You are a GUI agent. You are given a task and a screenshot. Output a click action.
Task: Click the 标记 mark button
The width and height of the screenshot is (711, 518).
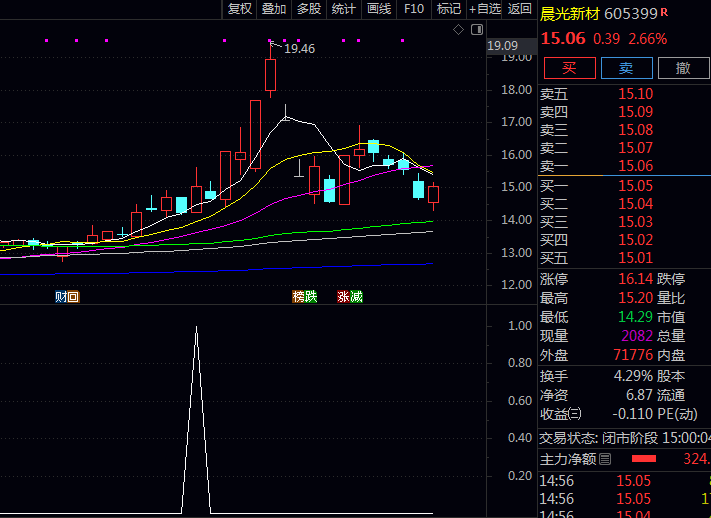[x=448, y=9]
